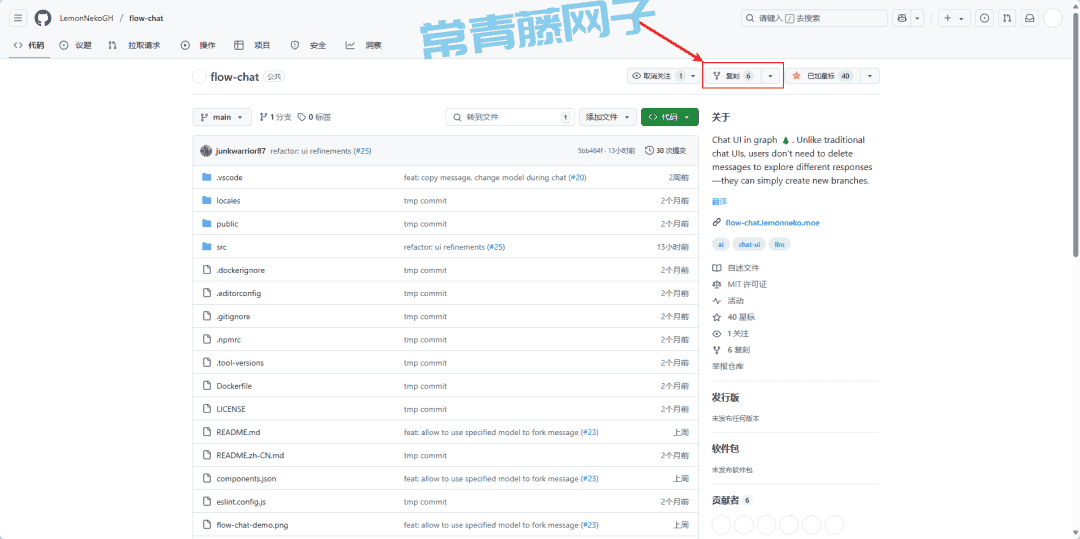Click the components.json file icon

click(x=206, y=478)
